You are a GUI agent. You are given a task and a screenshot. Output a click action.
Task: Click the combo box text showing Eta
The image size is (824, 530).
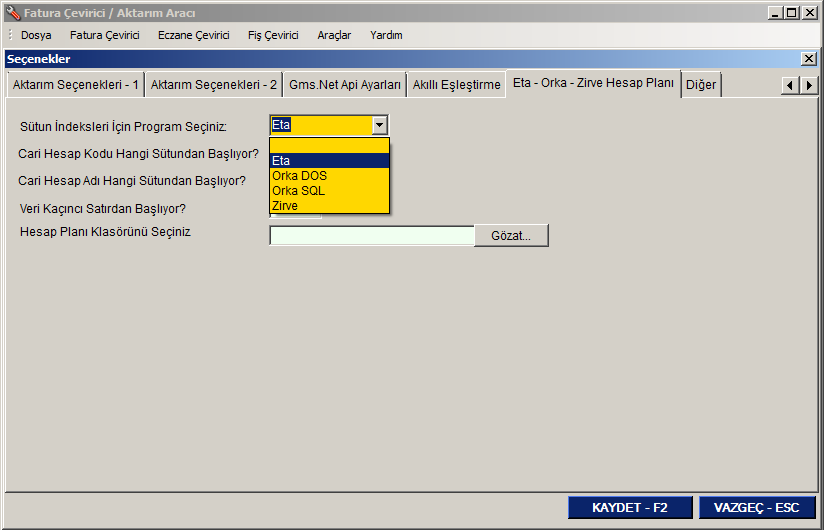281,125
